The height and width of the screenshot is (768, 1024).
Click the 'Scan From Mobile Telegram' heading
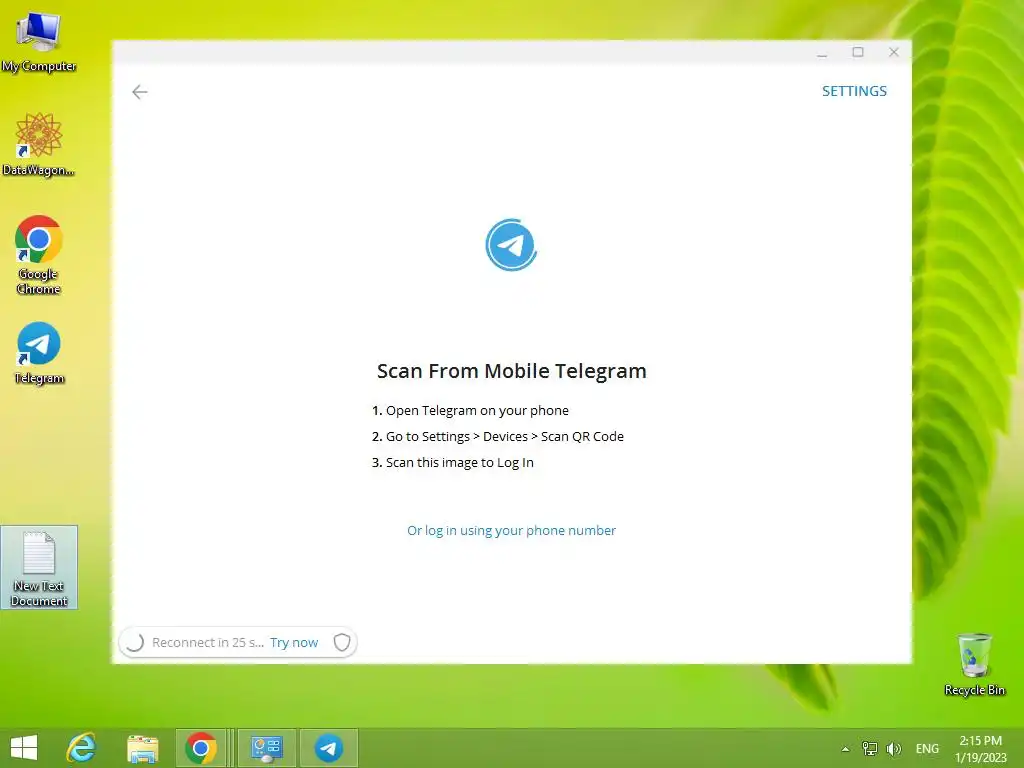click(511, 371)
